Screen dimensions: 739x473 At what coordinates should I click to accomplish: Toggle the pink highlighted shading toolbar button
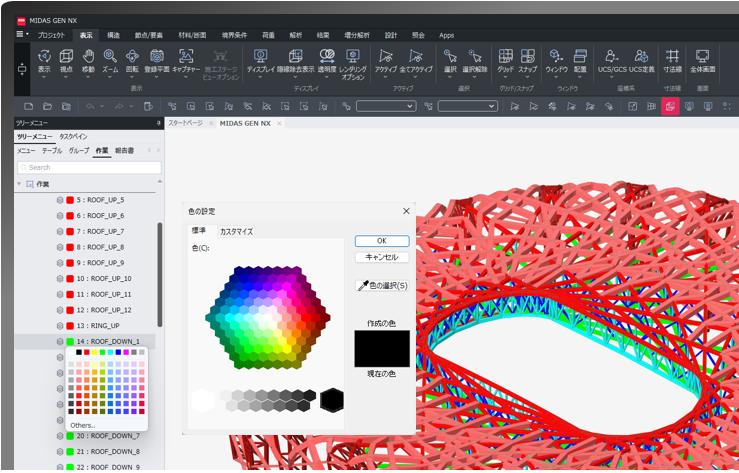670,106
